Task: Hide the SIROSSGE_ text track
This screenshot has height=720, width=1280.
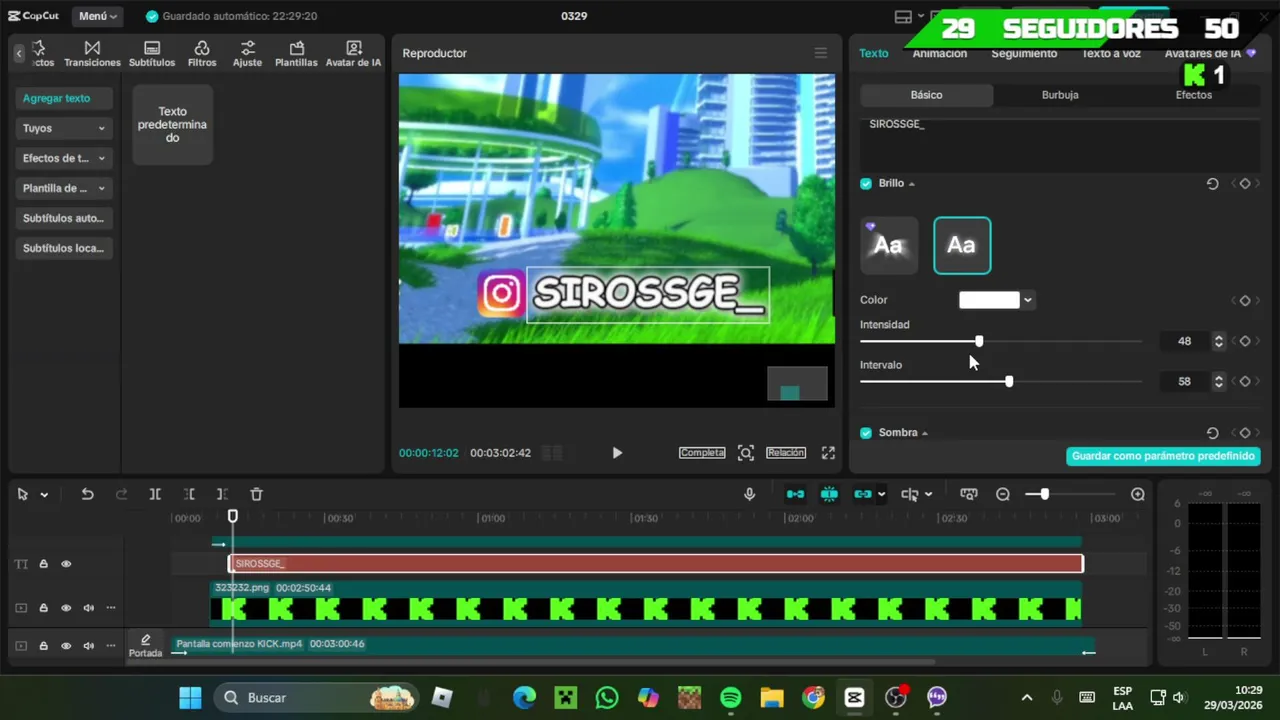Action: click(x=66, y=564)
